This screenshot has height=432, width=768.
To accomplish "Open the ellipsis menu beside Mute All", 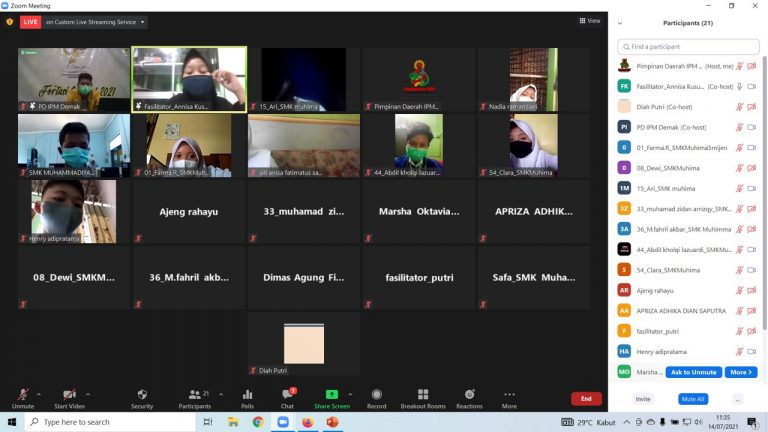I will tap(737, 399).
